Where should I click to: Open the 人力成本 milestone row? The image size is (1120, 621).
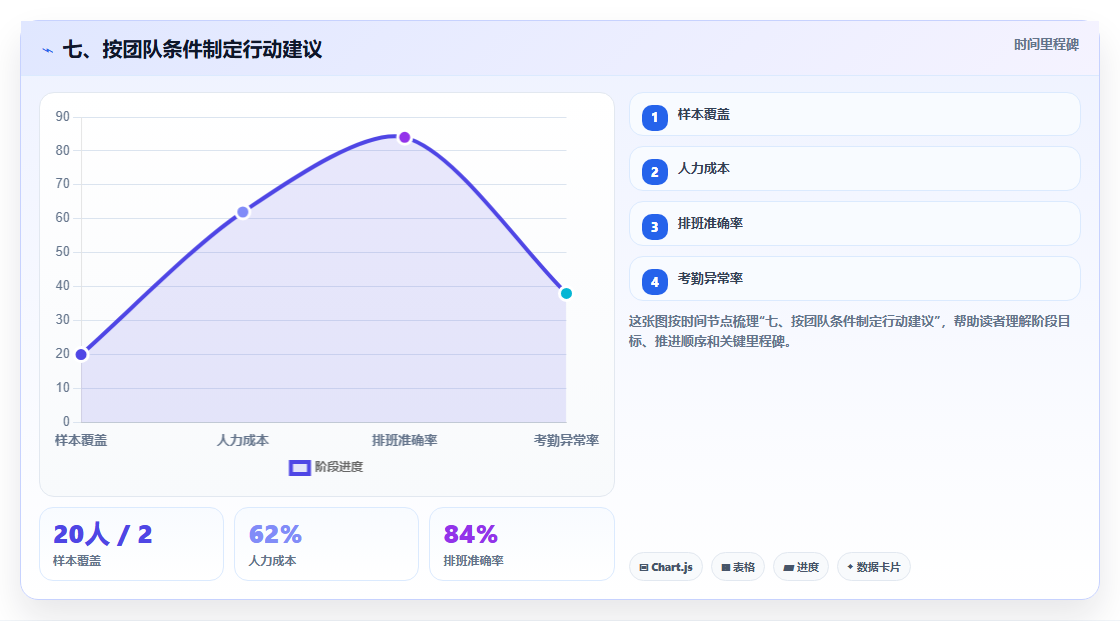pyautogui.click(x=854, y=169)
